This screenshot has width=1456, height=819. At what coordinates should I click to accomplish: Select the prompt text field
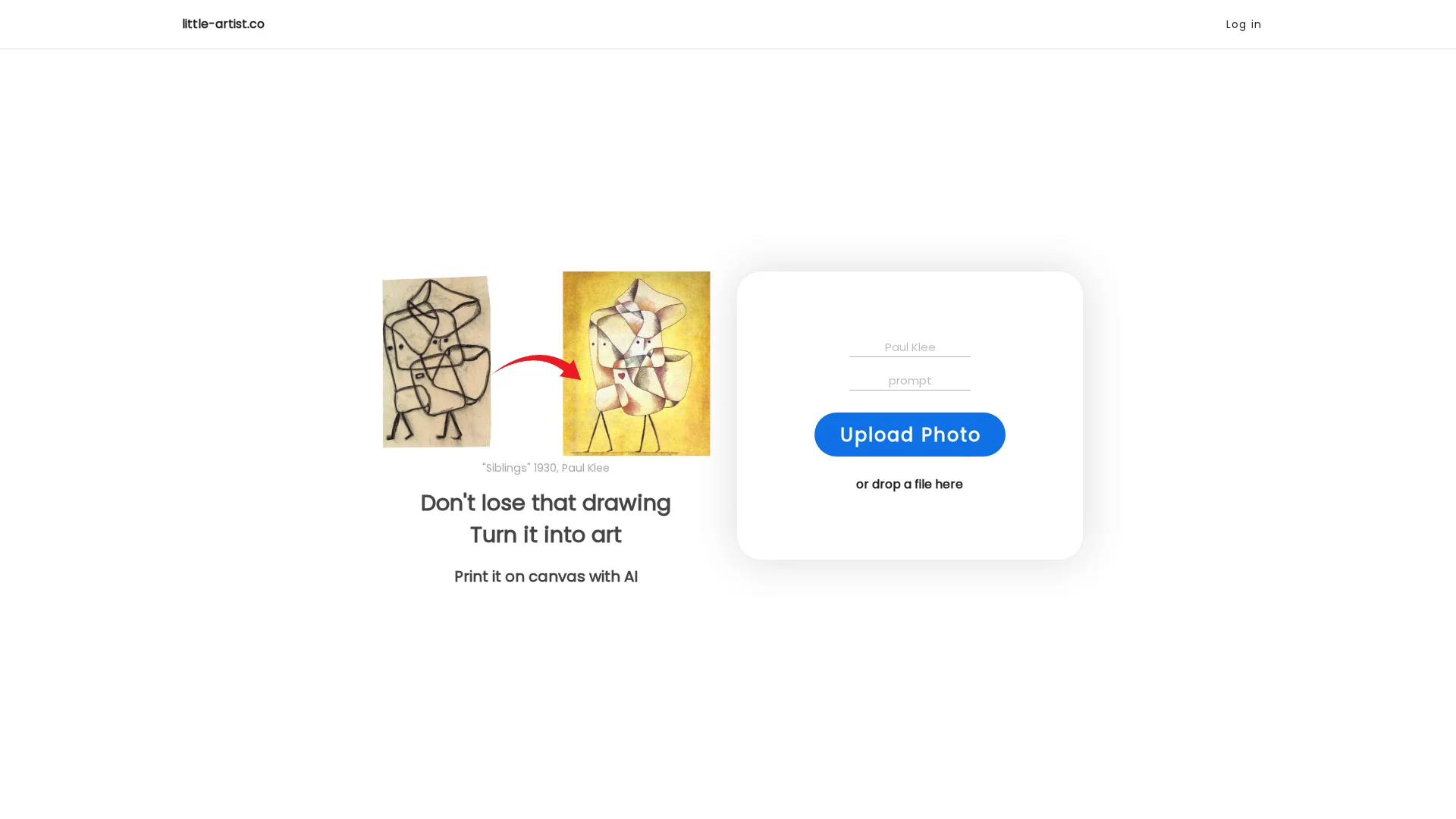coord(909,380)
